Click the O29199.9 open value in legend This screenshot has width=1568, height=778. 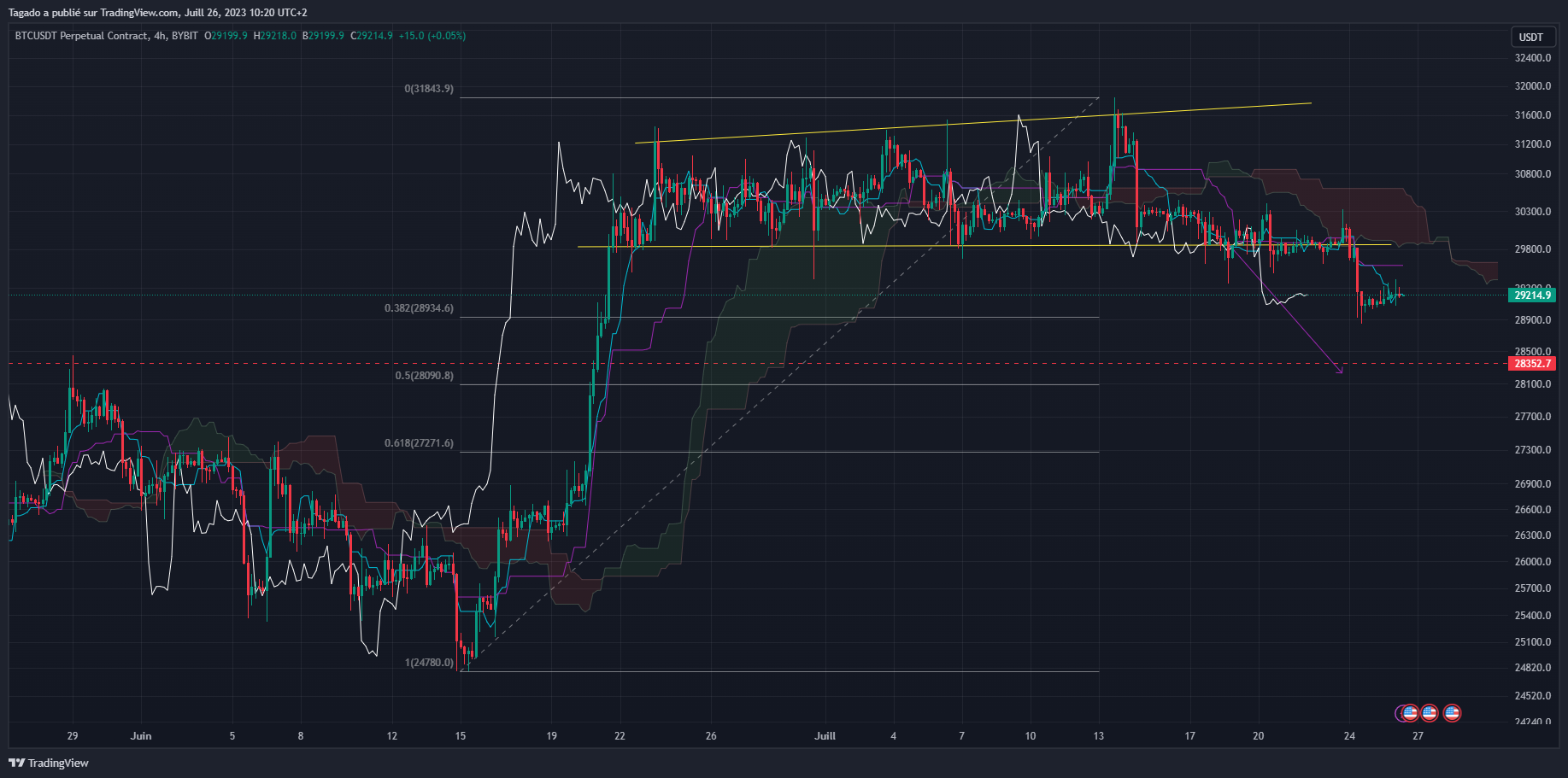coord(225,37)
